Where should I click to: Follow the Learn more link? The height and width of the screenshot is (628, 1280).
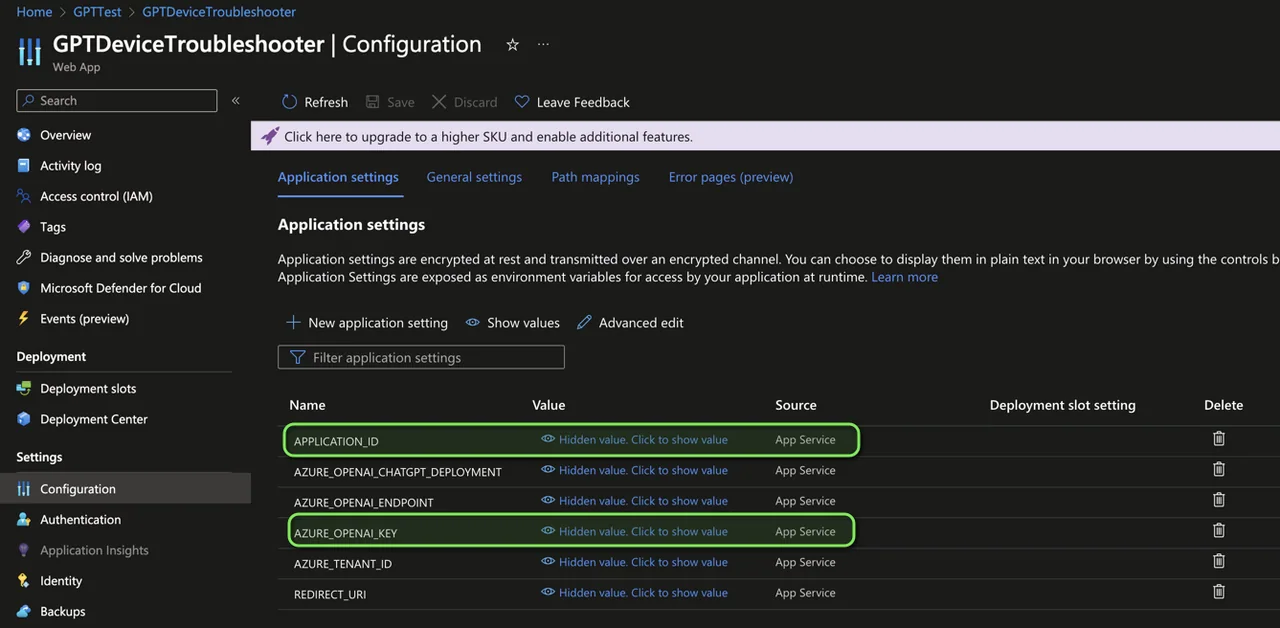[904, 277]
